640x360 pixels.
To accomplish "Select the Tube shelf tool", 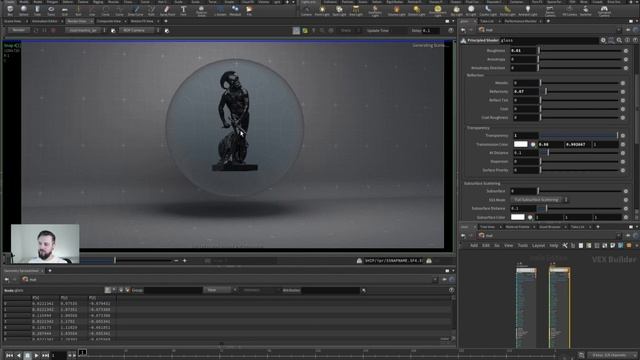I will [37, 10].
